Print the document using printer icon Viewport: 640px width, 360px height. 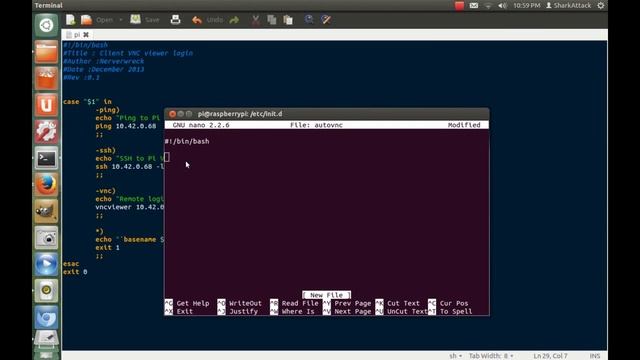tap(176, 20)
